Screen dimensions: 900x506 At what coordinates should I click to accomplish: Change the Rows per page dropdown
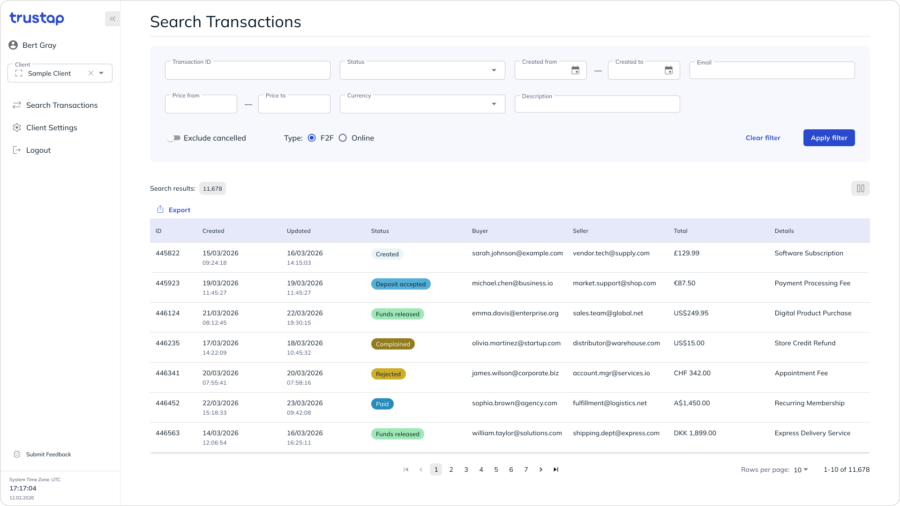(801, 469)
